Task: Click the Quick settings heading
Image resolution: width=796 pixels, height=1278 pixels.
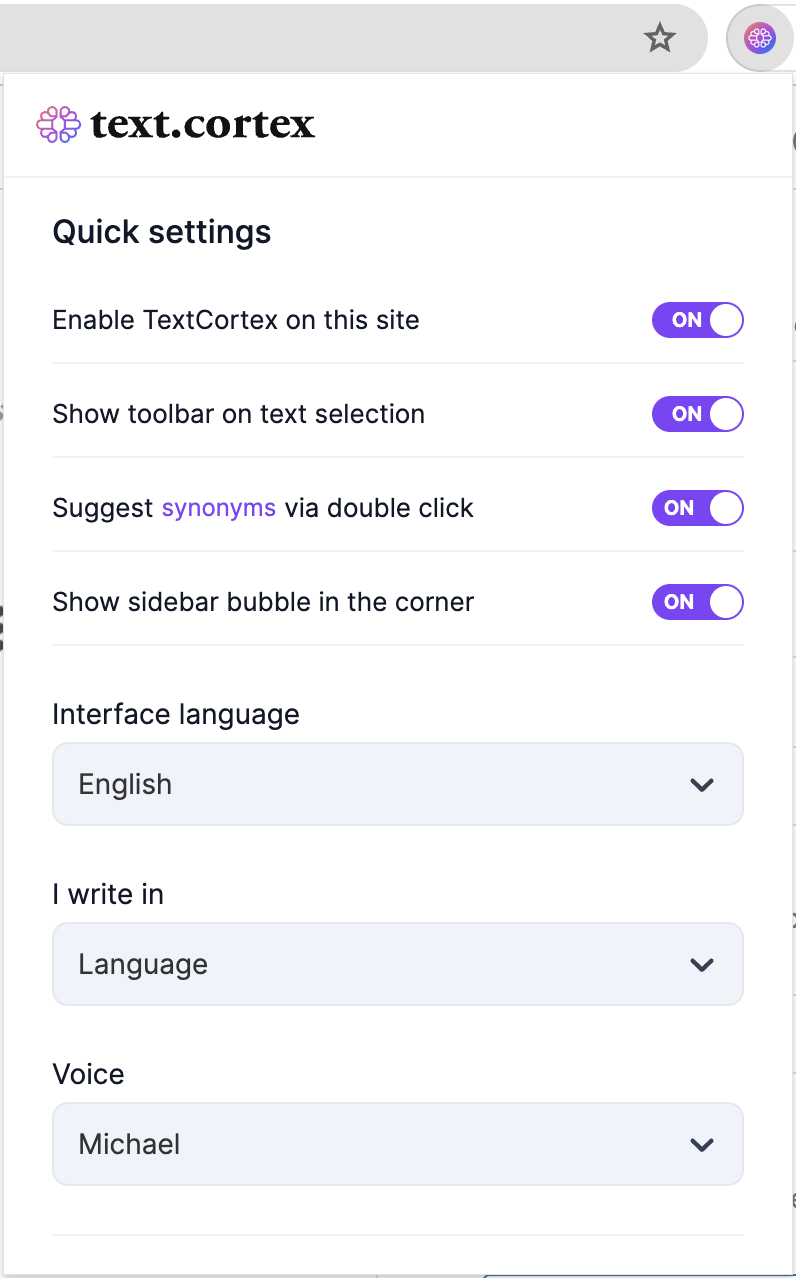Action: tap(162, 232)
